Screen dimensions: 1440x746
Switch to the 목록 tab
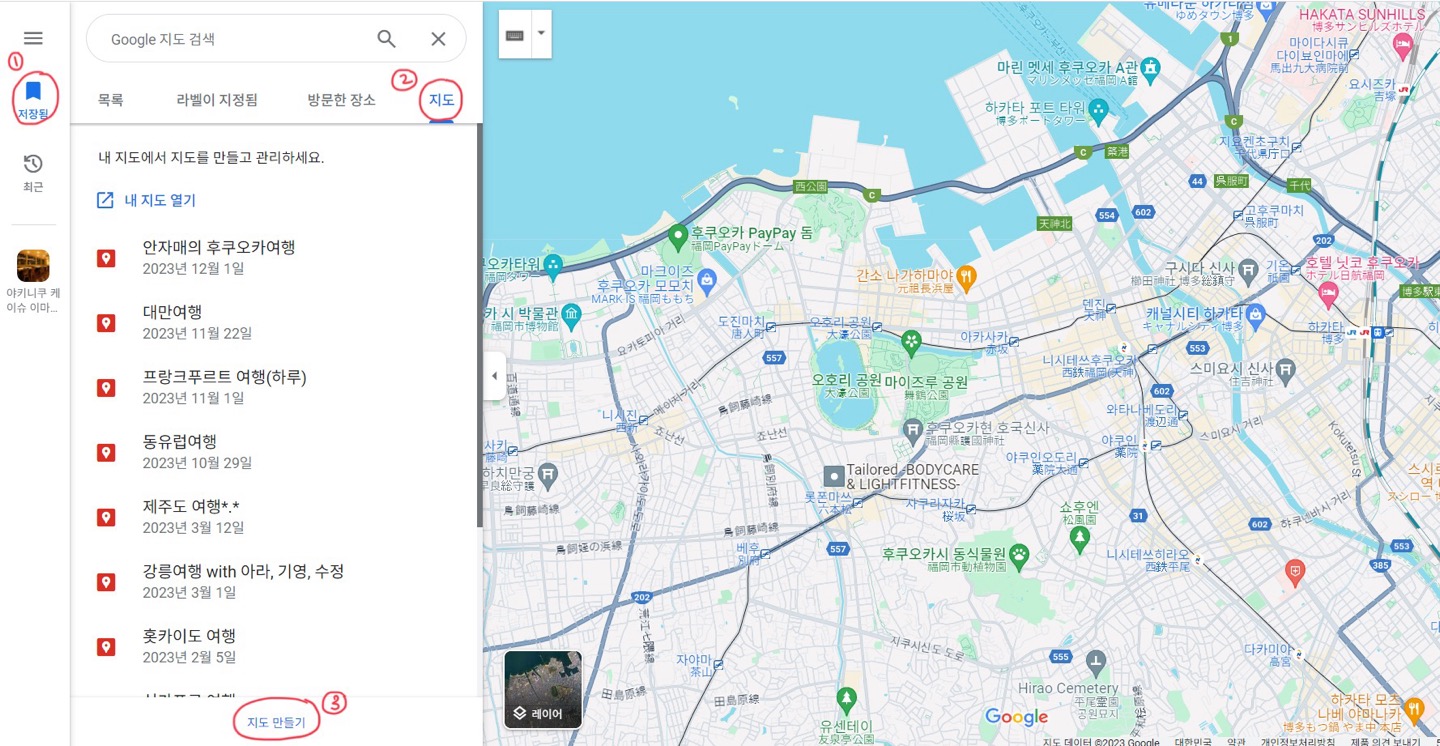110,100
